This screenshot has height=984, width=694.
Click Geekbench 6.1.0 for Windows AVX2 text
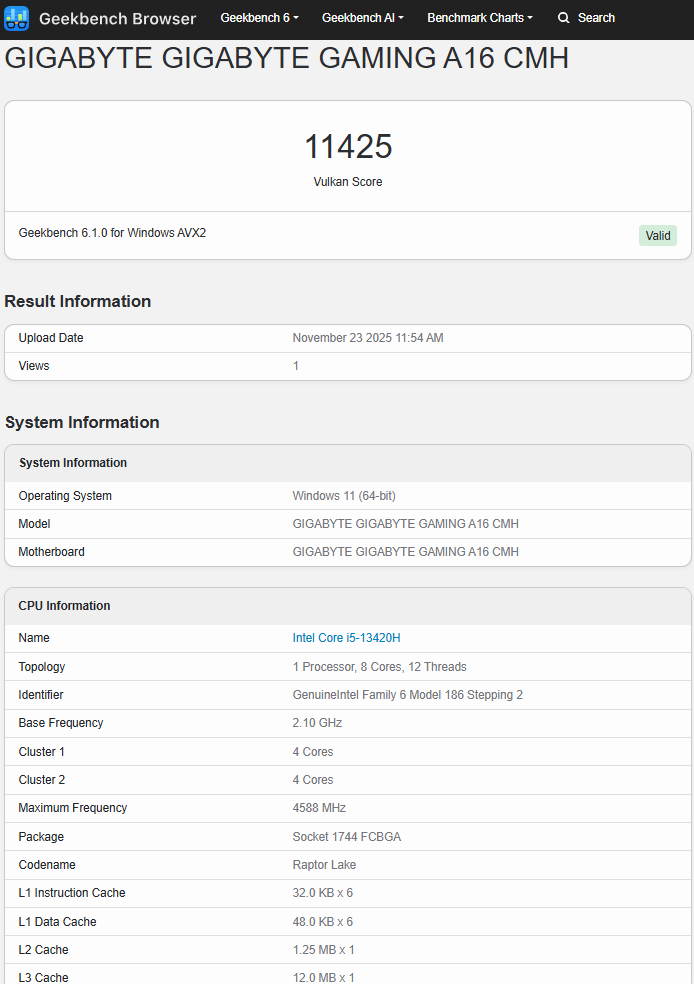112,233
